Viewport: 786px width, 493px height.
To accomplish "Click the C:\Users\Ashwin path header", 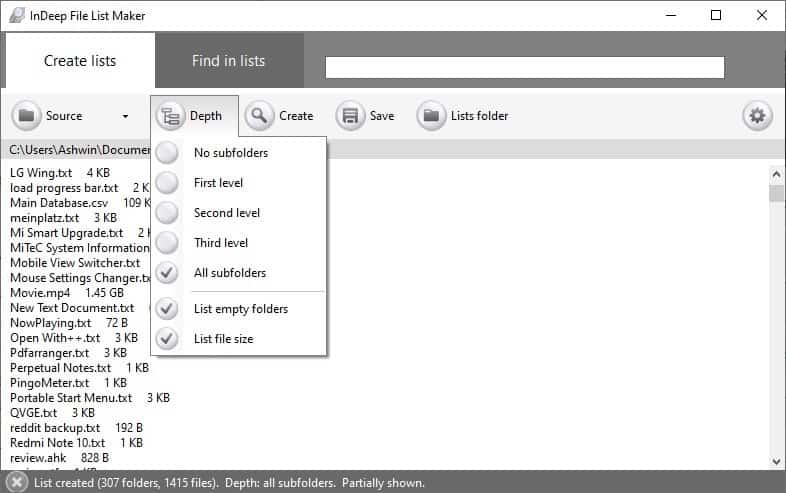I will click(79, 149).
